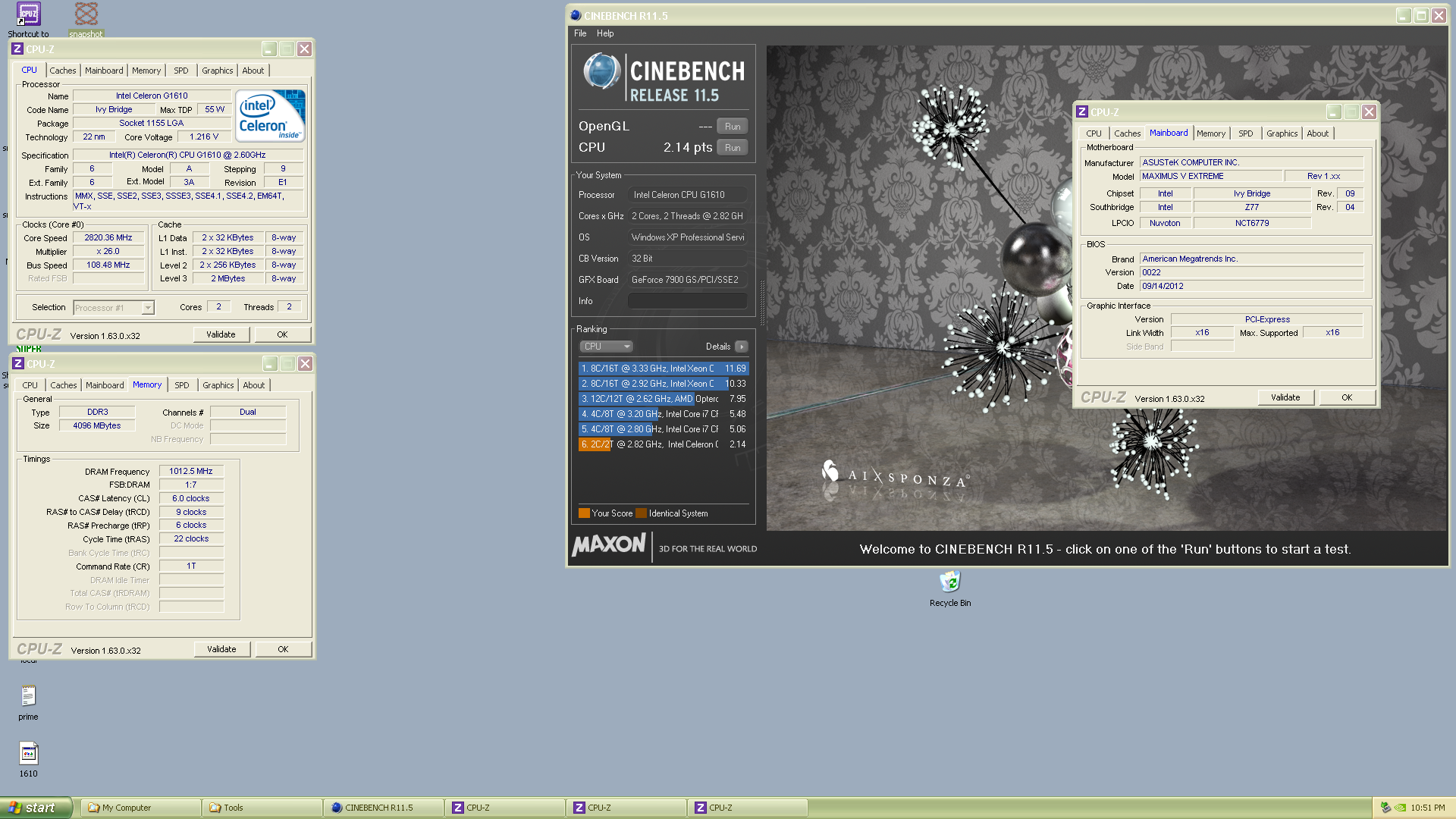The image size is (1456, 819).
Task: Select ranking entry 8C/16T @ 3.33 GHz
Action: click(x=664, y=369)
